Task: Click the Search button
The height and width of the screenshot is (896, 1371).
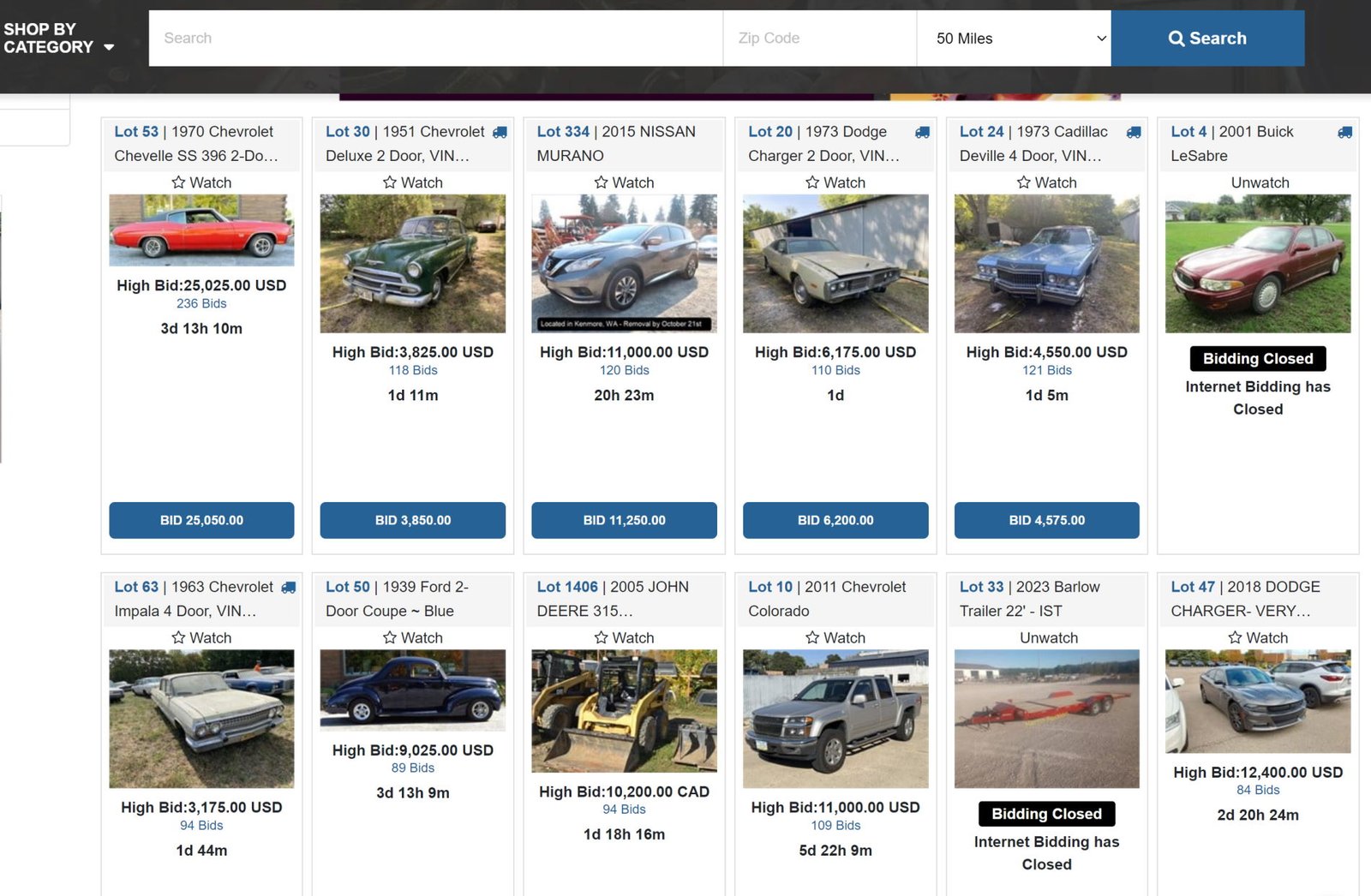Action: point(1207,39)
